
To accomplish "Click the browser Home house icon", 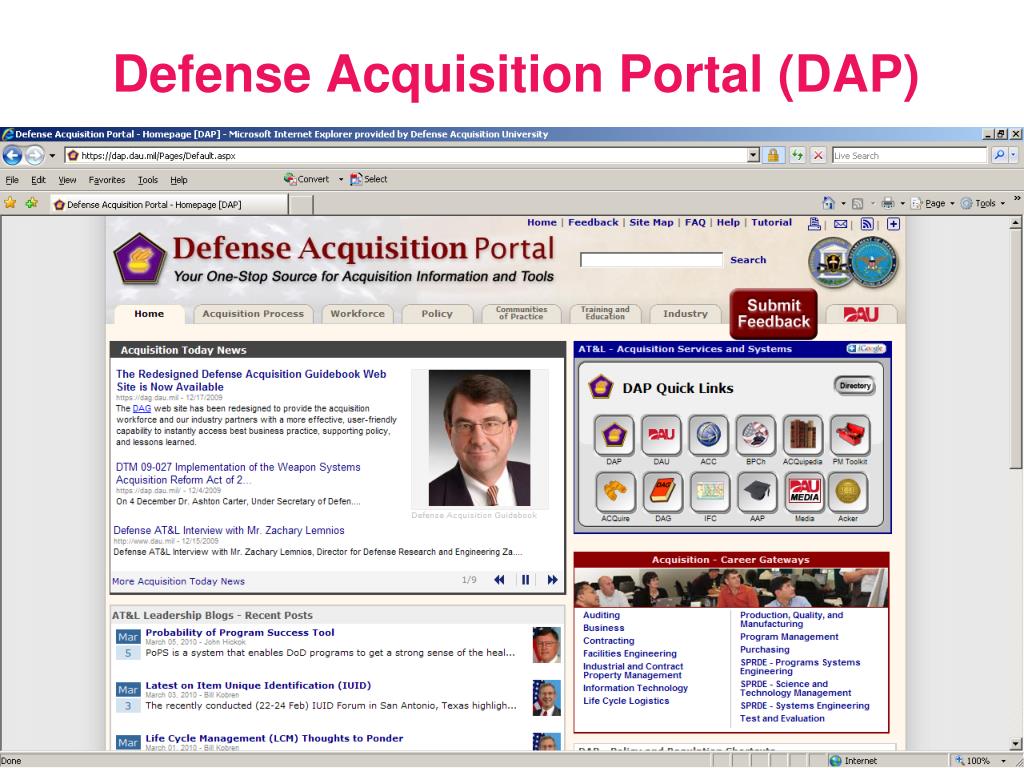I will point(829,203).
